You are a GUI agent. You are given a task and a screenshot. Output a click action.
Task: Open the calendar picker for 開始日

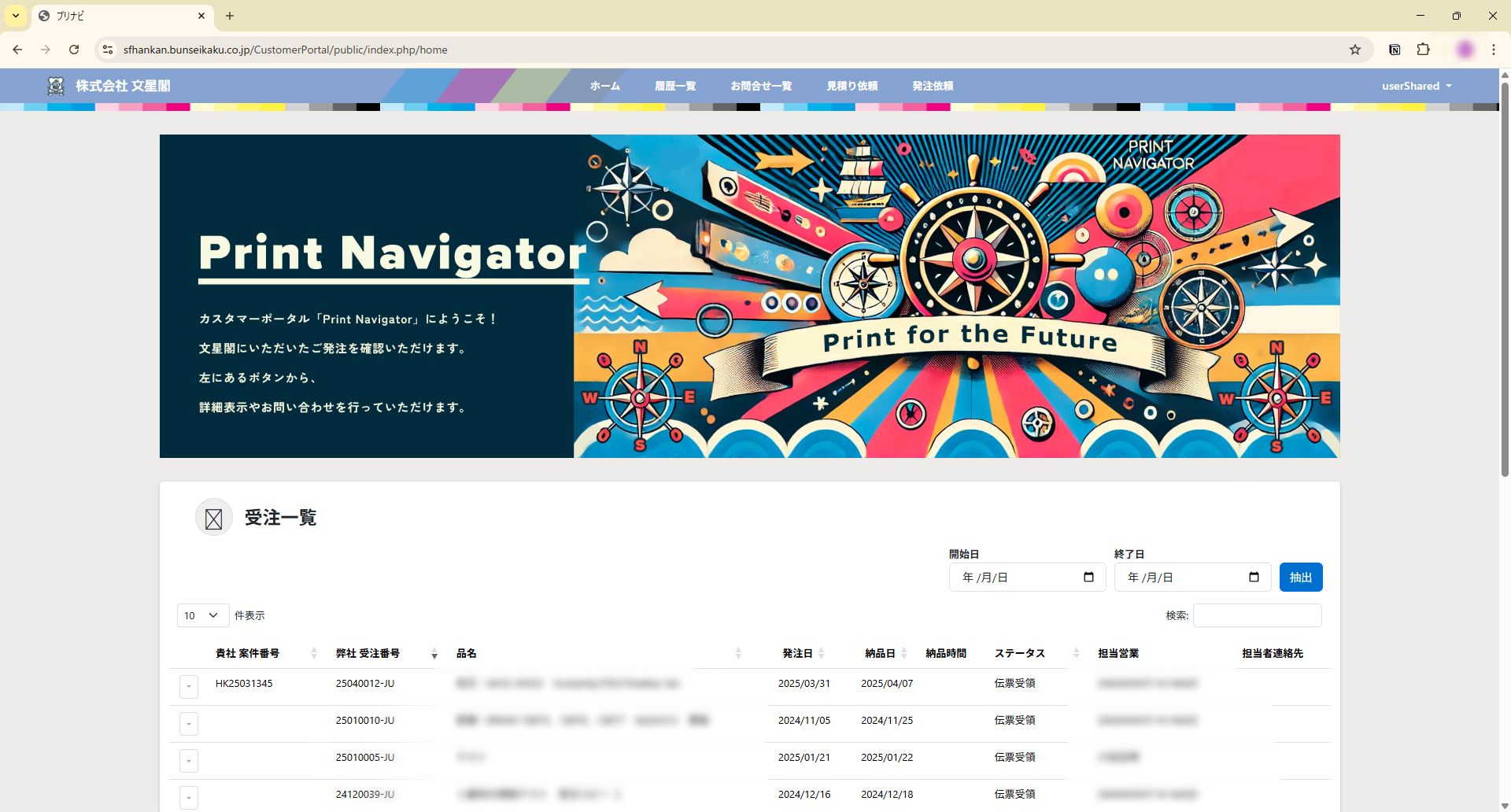click(1088, 578)
